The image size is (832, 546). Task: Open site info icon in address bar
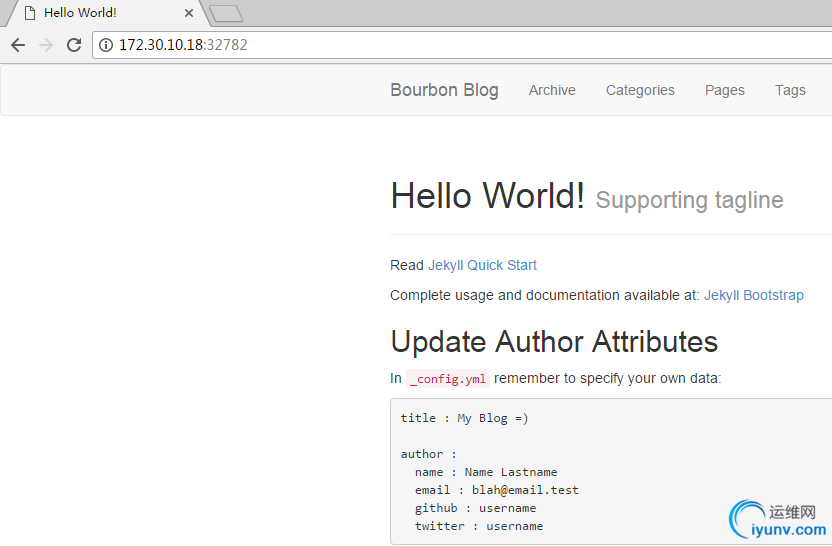pyautogui.click(x=106, y=45)
